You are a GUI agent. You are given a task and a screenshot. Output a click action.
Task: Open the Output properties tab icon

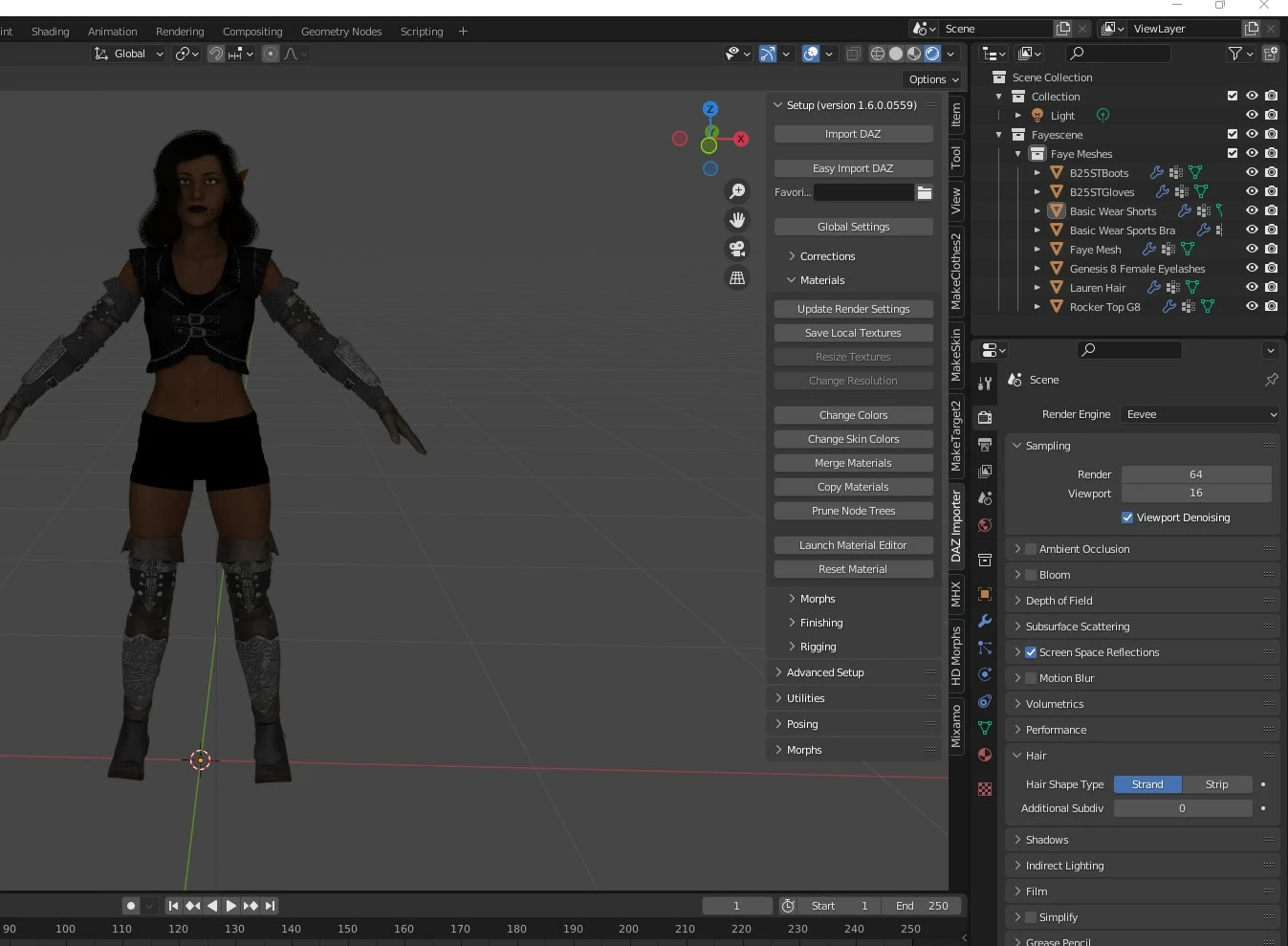[x=985, y=445]
